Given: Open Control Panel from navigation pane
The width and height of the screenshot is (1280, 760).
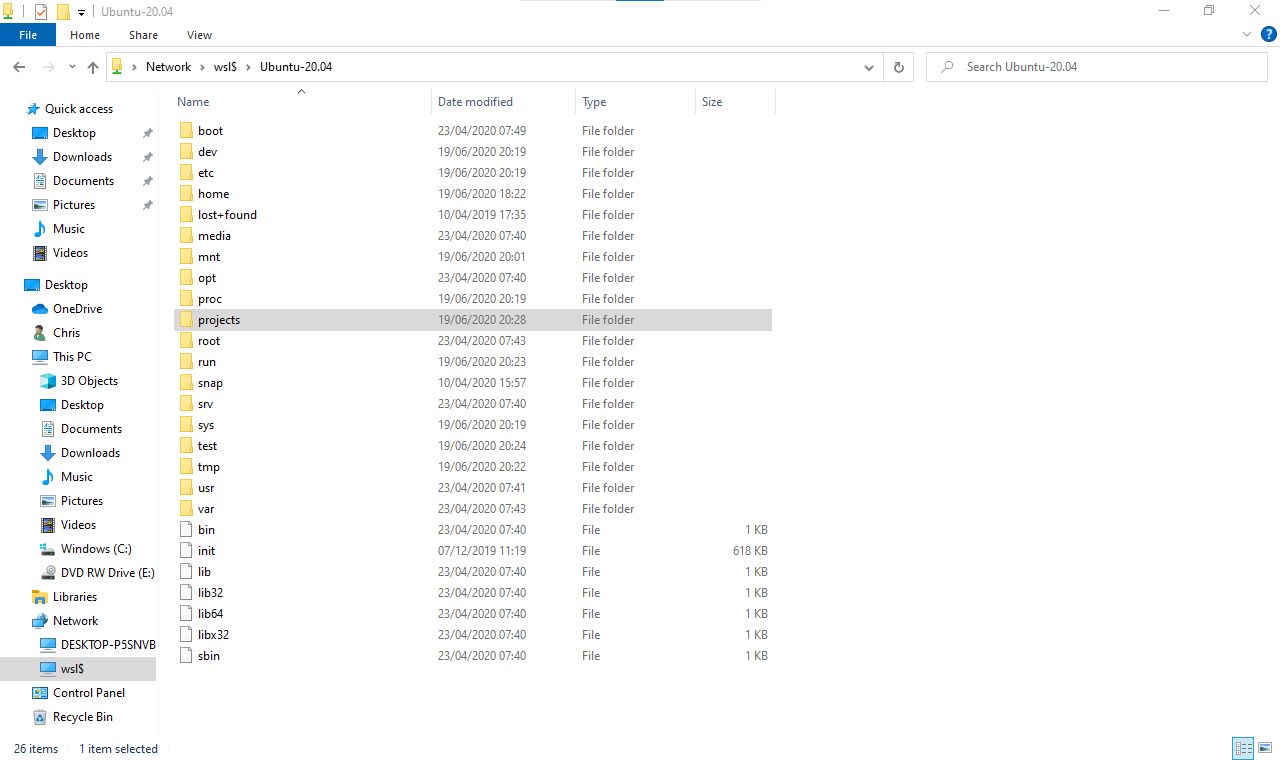Looking at the screenshot, I should tap(89, 693).
